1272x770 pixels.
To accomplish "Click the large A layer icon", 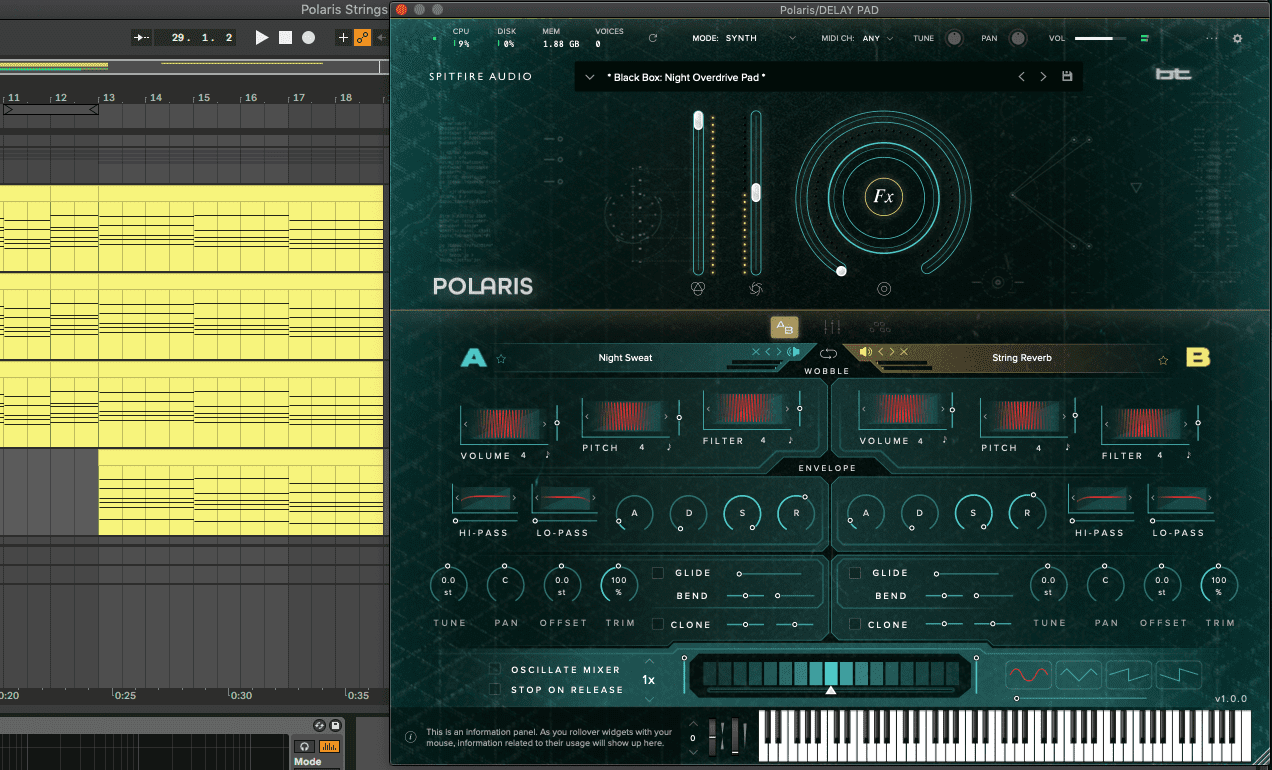I will click(x=473, y=358).
